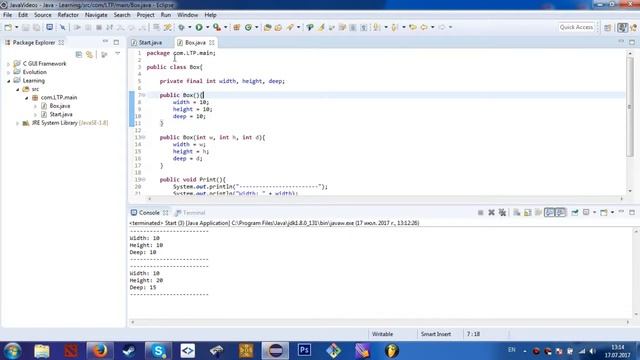Toggle Show Console on Standard Error change

point(561,213)
